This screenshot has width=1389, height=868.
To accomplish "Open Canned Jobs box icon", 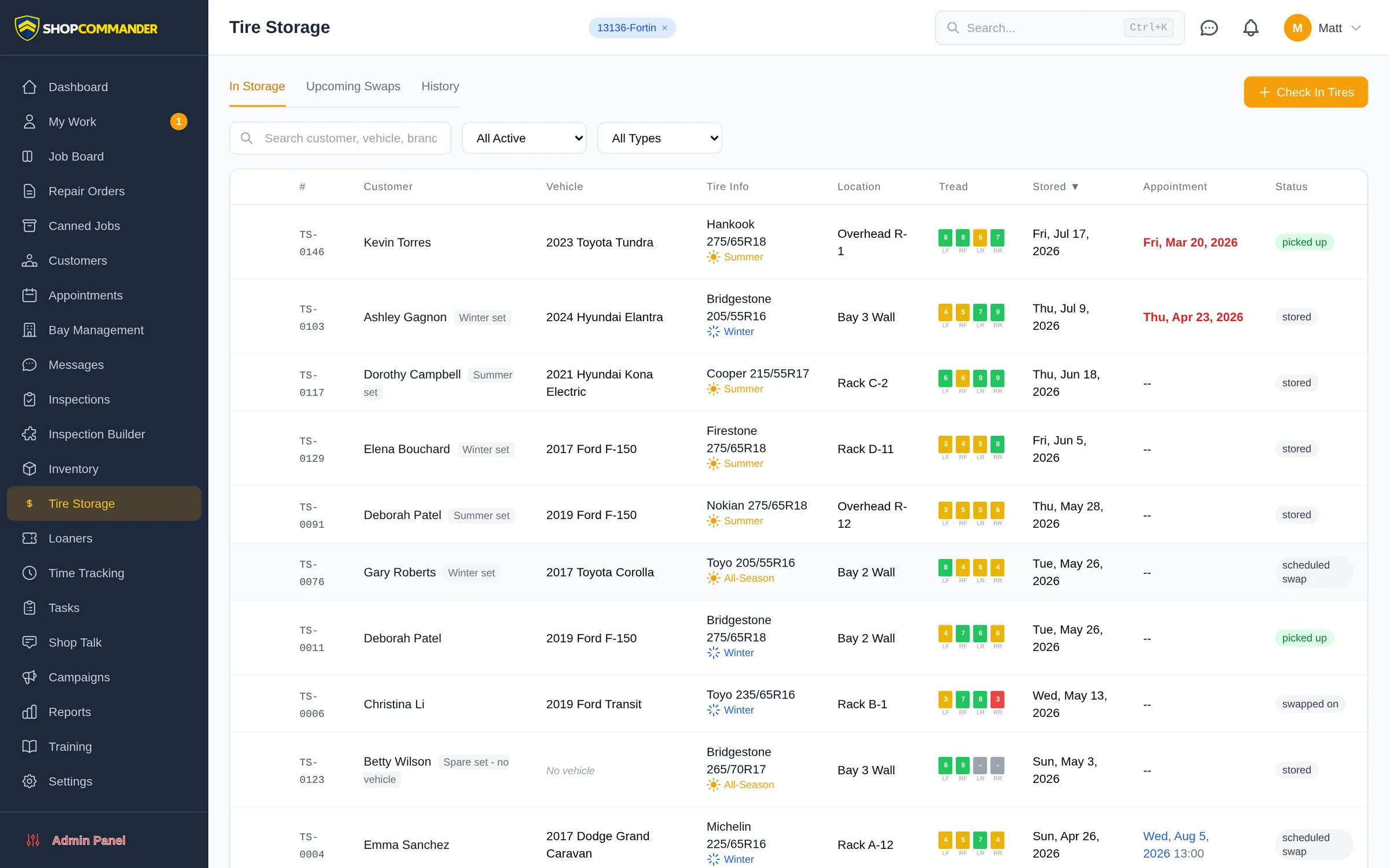I will pos(30,226).
